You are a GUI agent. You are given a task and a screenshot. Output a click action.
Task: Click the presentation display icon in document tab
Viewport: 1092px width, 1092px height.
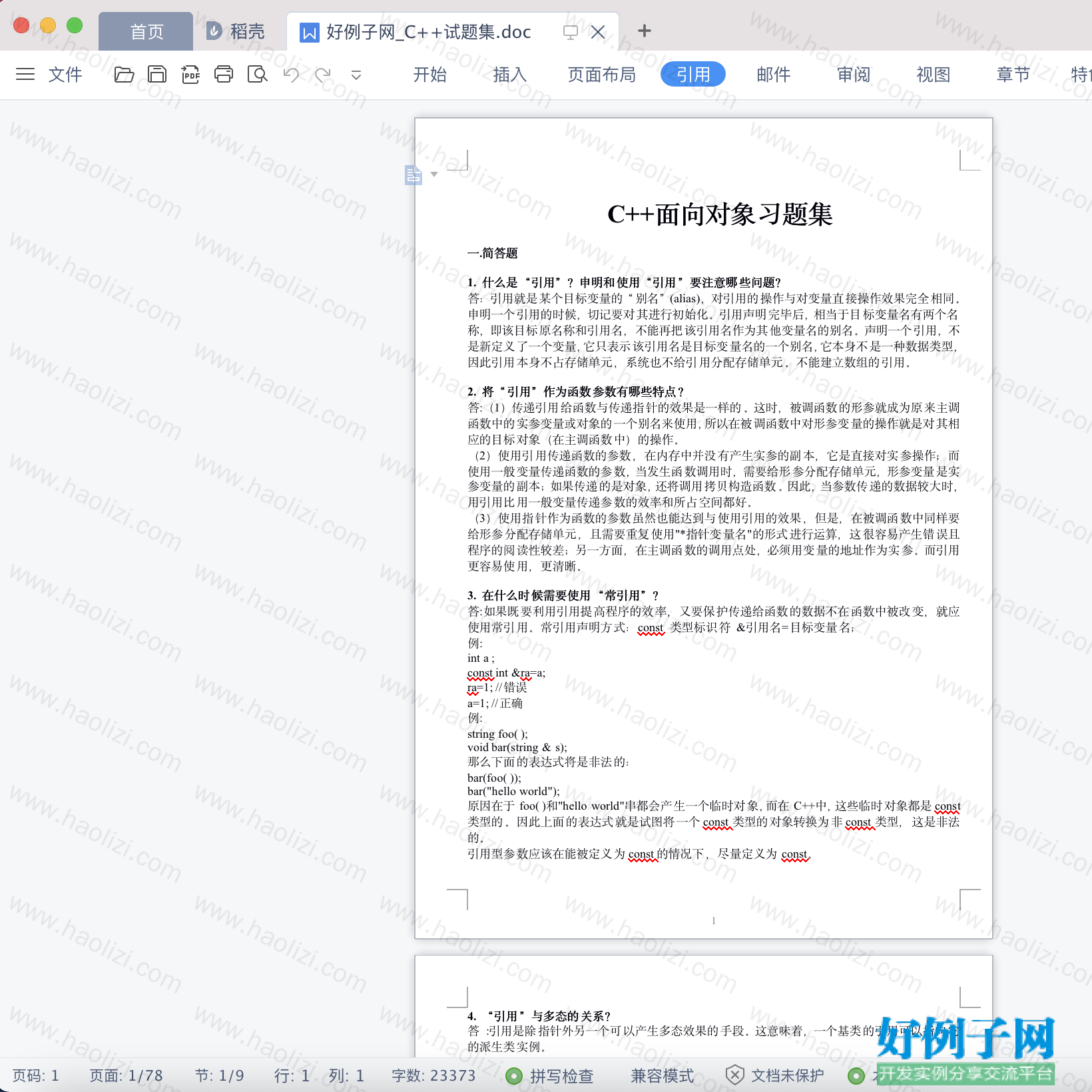pyautogui.click(x=570, y=32)
